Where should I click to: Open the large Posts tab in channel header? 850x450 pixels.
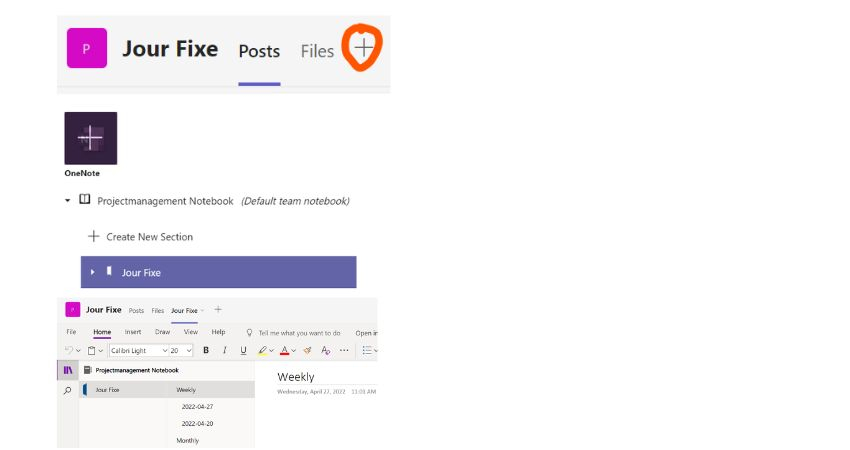point(259,51)
